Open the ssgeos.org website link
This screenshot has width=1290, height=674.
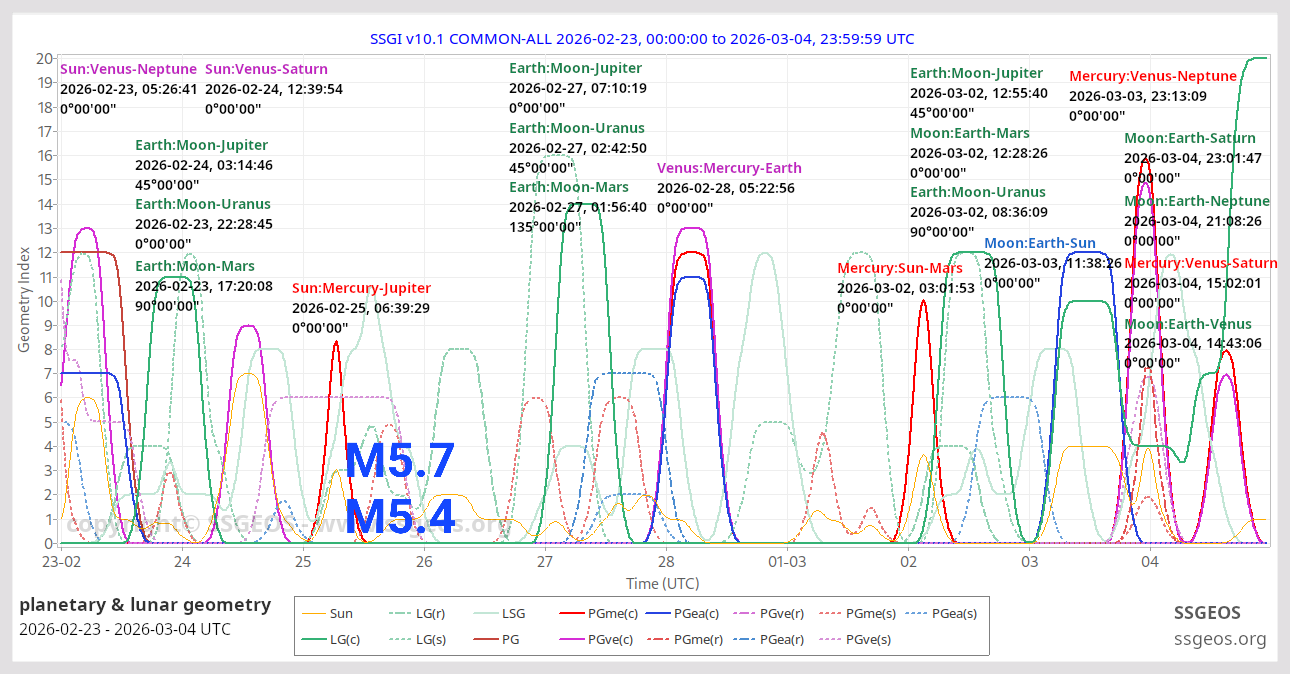pyautogui.click(x=1220, y=638)
